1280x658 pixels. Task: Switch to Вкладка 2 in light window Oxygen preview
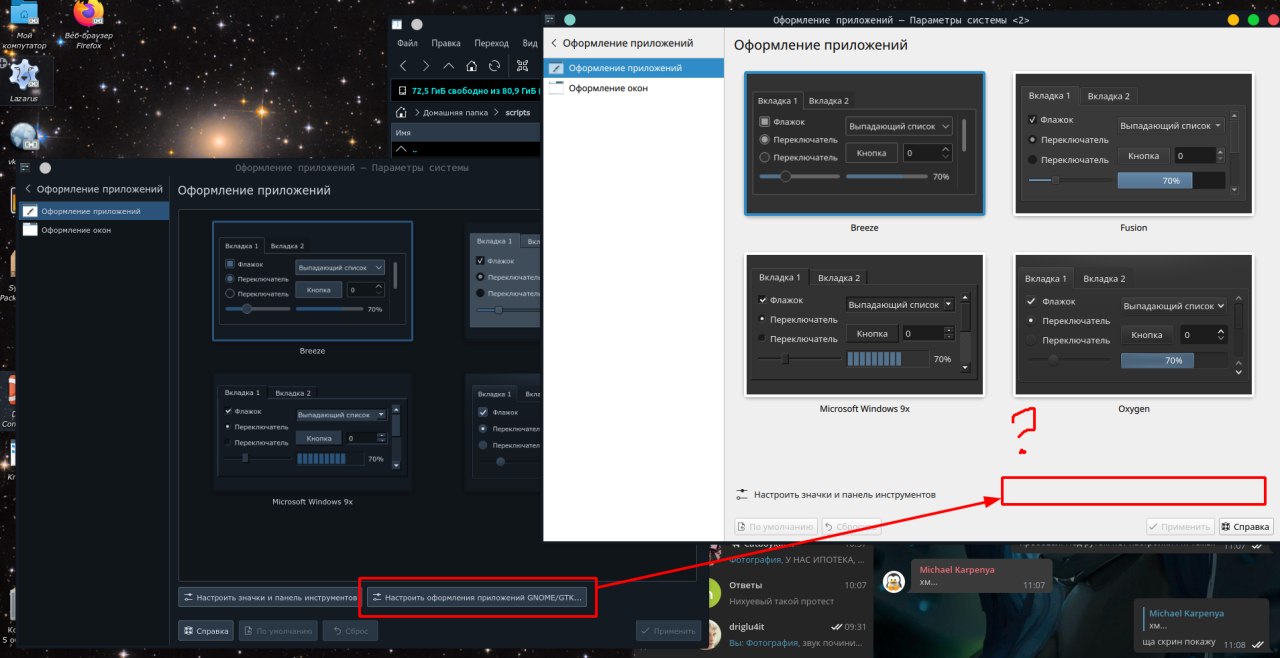tap(1104, 278)
